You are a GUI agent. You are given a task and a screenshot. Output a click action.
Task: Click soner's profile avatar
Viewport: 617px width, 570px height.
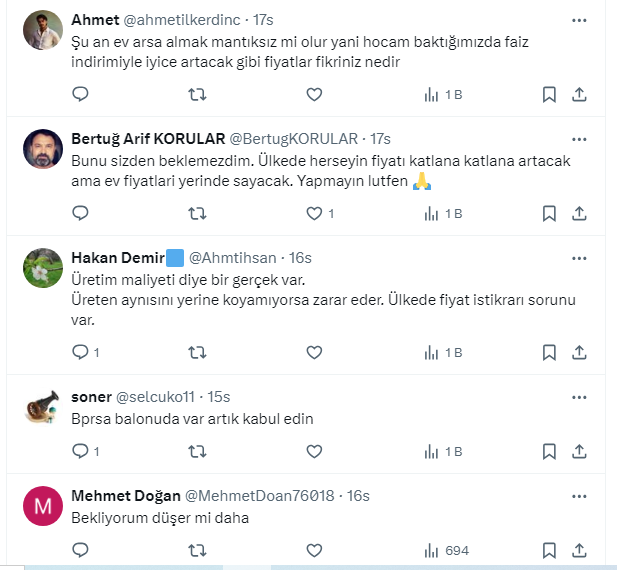(x=43, y=407)
